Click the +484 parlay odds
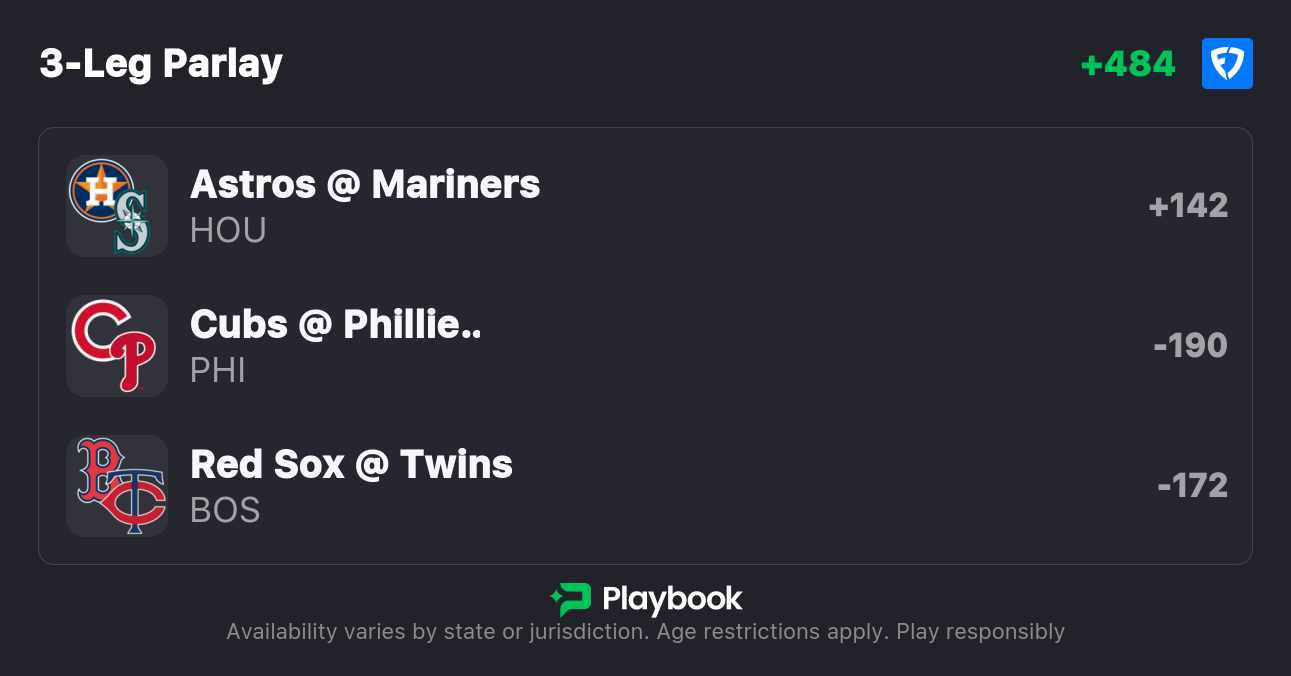Image resolution: width=1291 pixels, height=676 pixels. (1128, 64)
